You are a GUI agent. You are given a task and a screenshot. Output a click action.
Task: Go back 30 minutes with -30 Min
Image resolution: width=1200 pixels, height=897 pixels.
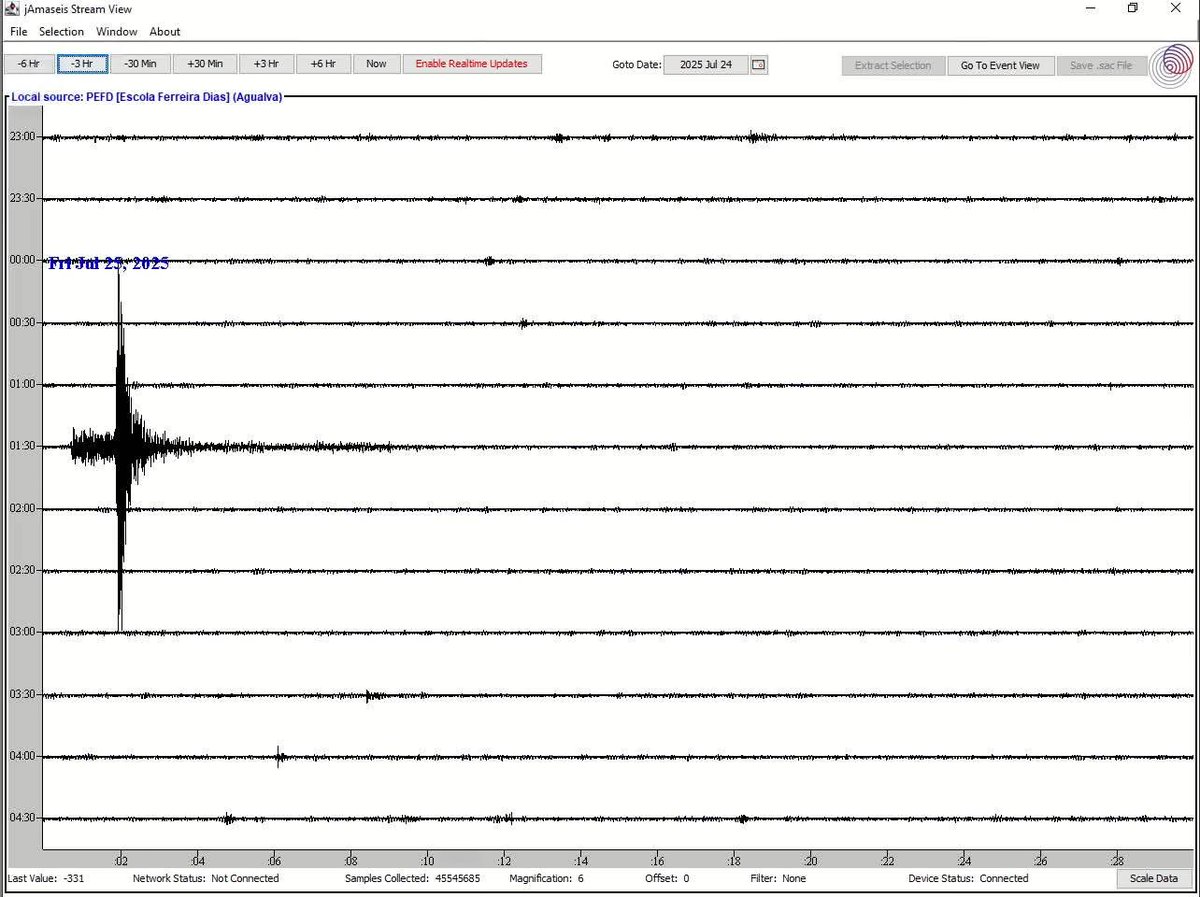click(x=141, y=63)
